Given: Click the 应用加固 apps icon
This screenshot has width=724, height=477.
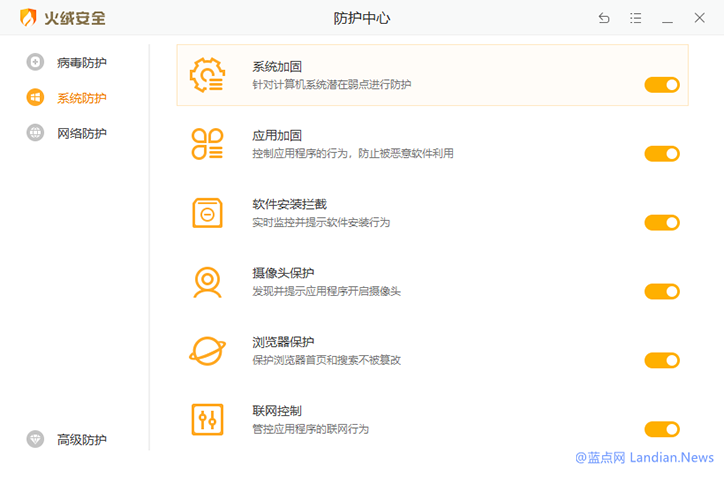Looking at the screenshot, I should (x=207, y=144).
